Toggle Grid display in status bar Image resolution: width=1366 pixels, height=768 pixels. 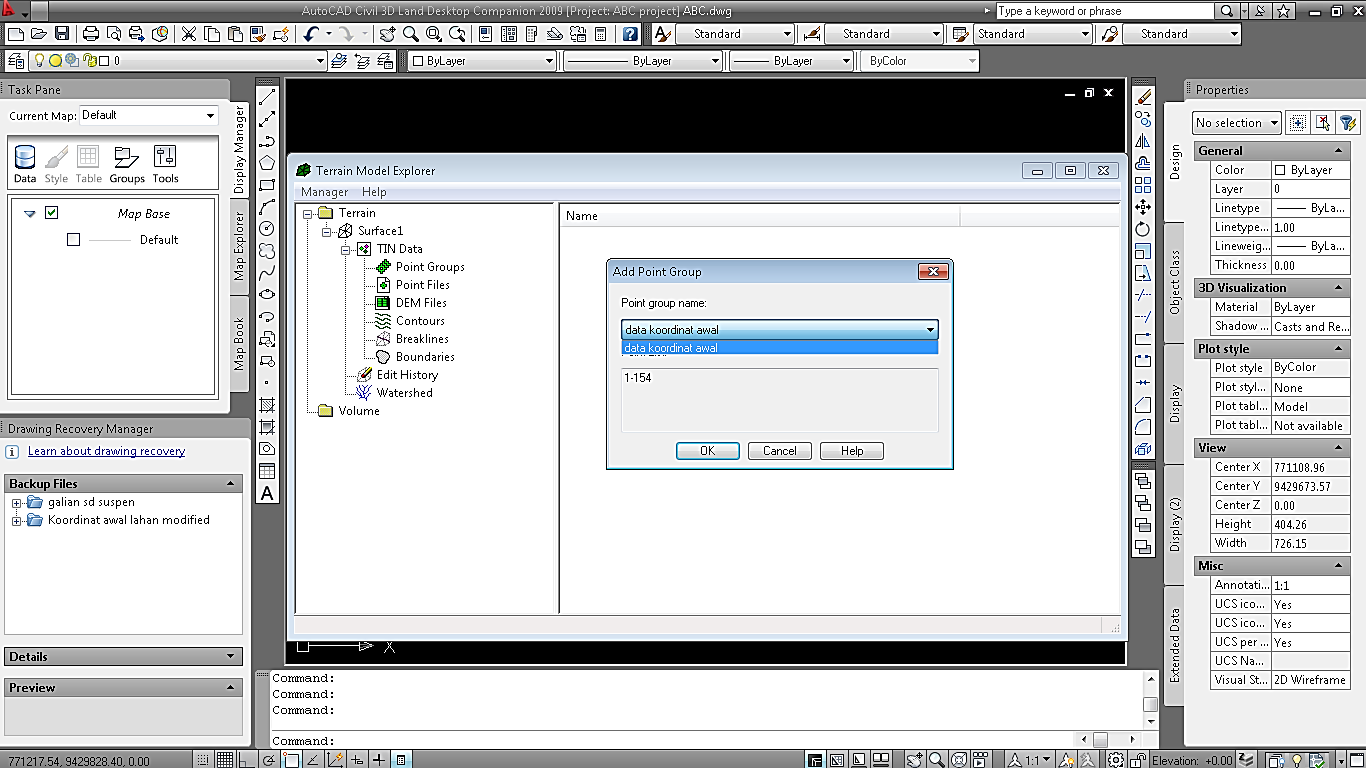pos(225,760)
